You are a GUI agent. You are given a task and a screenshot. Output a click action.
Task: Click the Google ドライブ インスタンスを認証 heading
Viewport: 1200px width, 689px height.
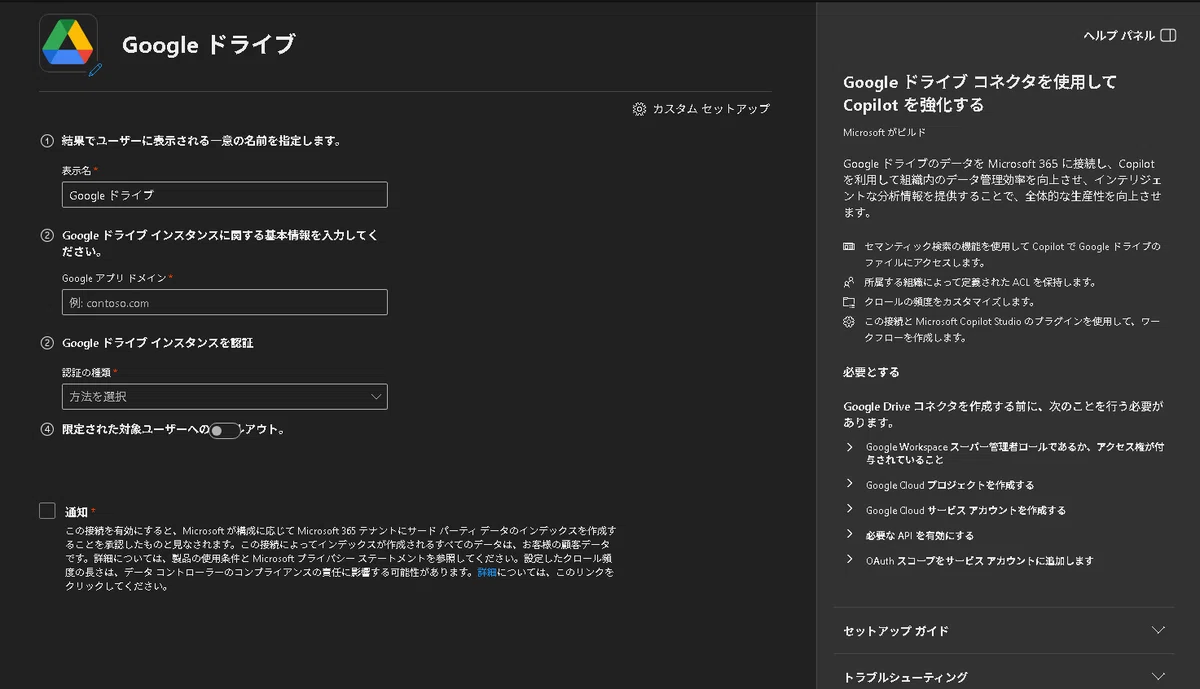pos(157,343)
